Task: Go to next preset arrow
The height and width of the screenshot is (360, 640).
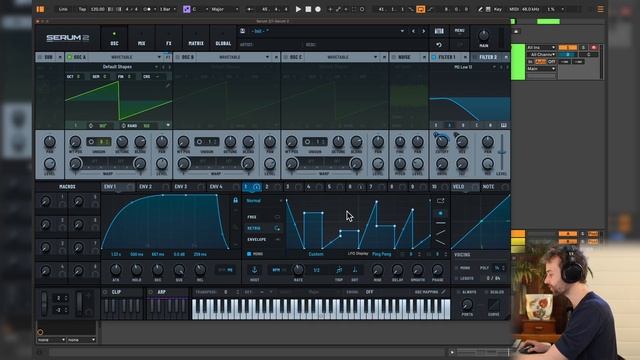Action: coord(423,31)
